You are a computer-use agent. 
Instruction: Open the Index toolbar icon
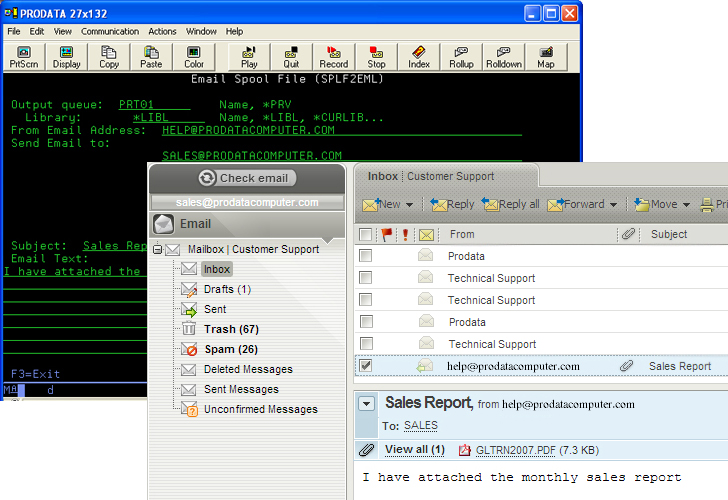coord(419,57)
